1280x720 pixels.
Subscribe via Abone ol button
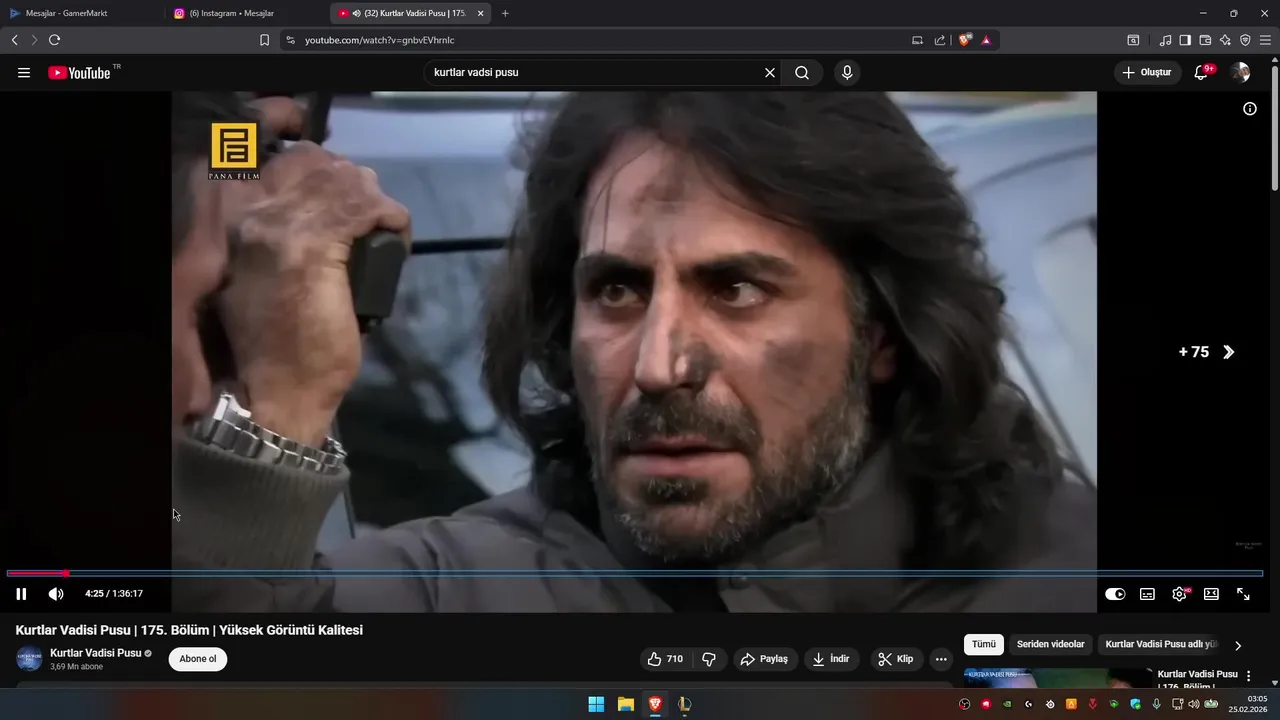(198, 659)
